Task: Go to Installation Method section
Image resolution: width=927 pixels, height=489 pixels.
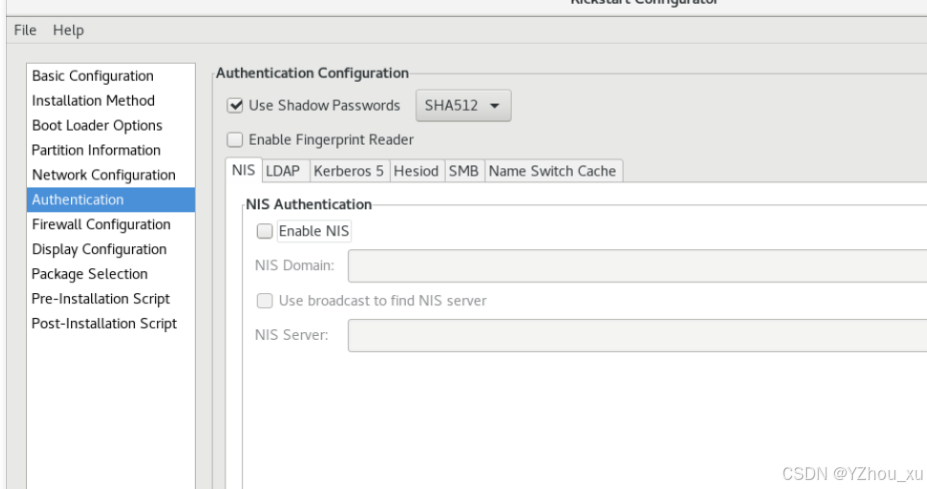Action: (x=93, y=101)
